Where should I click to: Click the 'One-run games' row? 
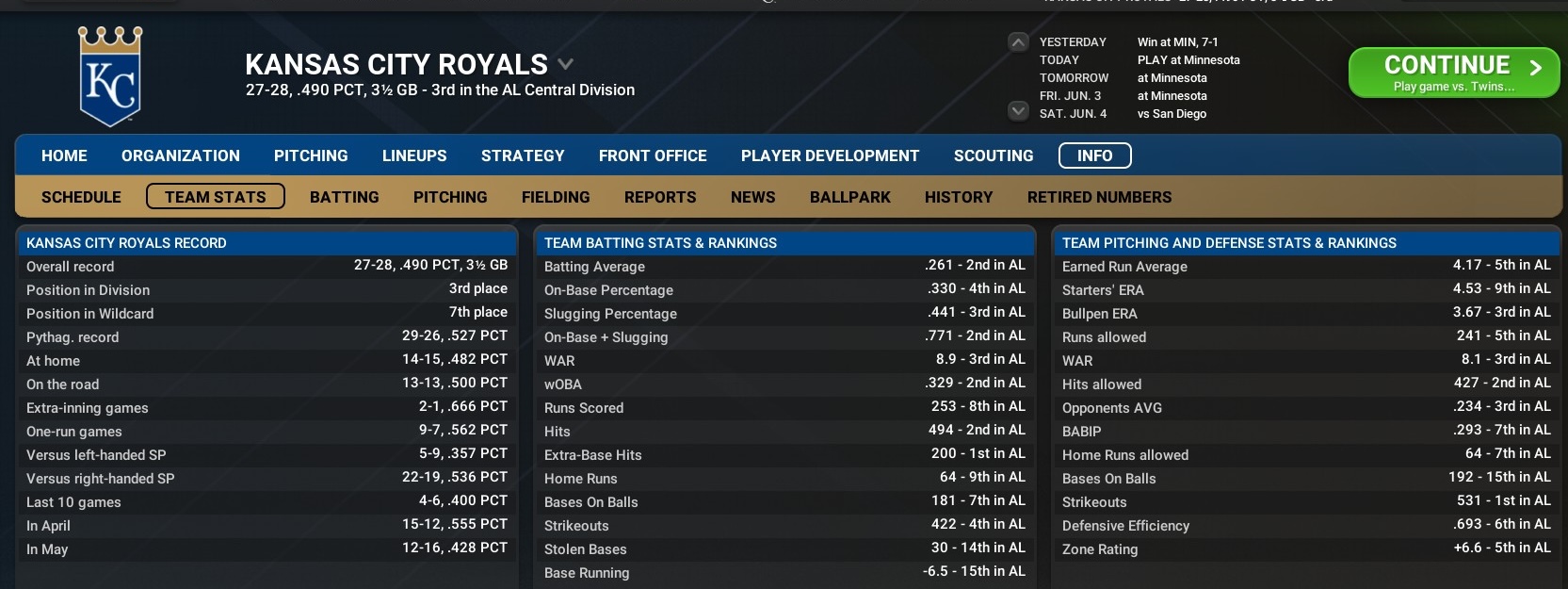pos(267,431)
